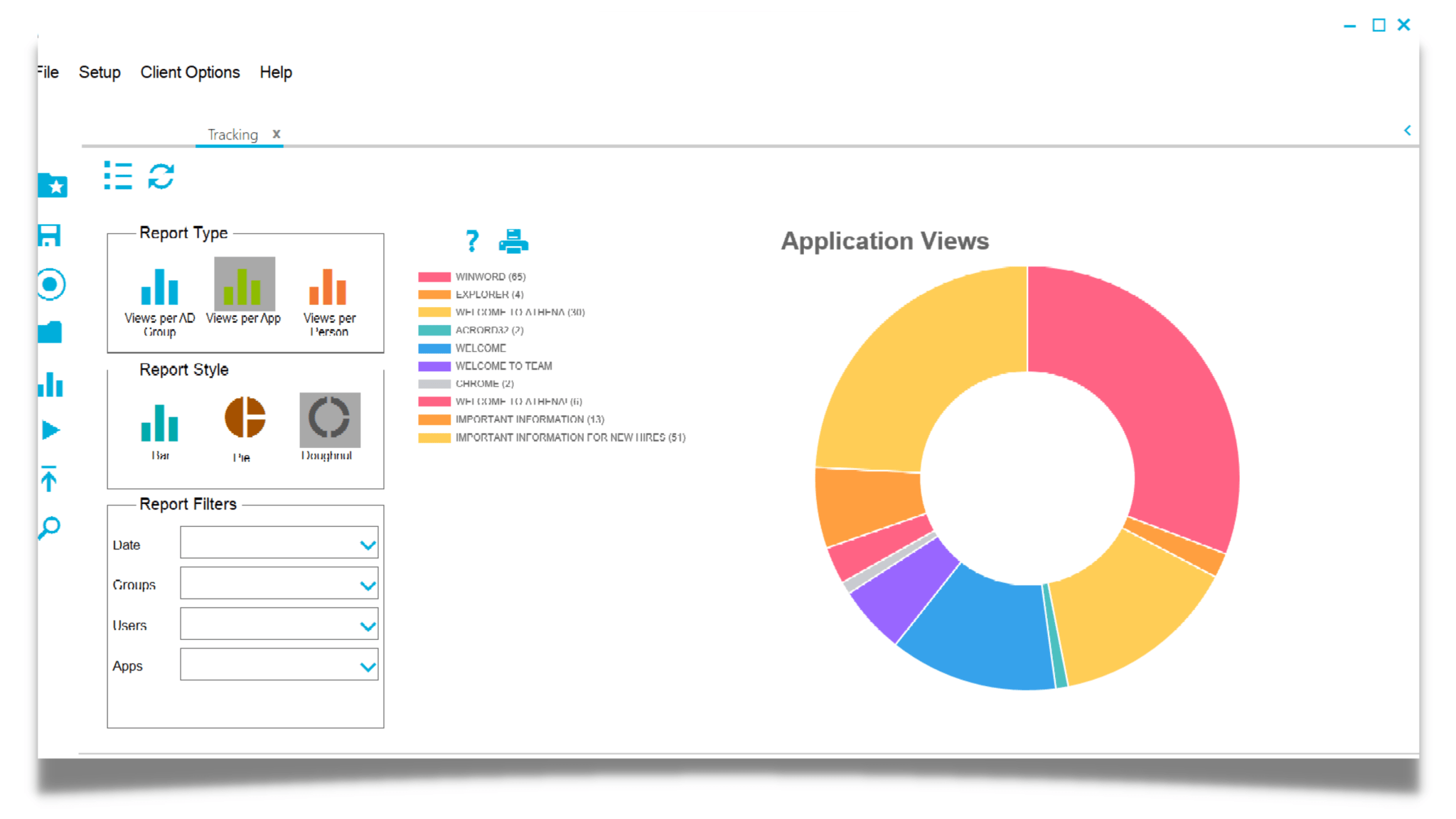Viewport: 1456px width, 819px height.
Task: Click the refresh icon above Report Type
Action: coord(160,177)
